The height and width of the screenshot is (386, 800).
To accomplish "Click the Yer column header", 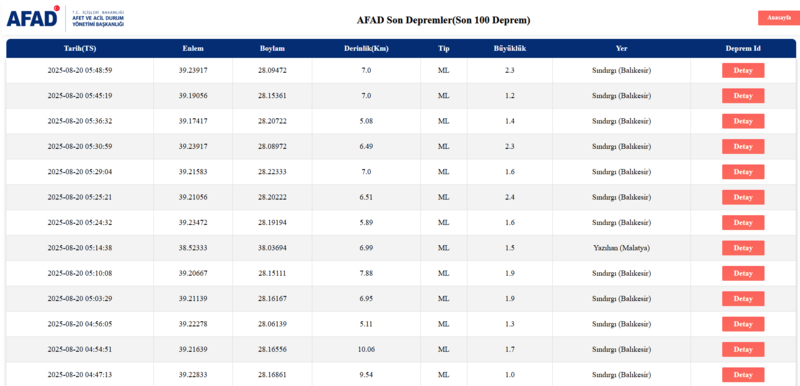I will pyautogui.click(x=621, y=49).
